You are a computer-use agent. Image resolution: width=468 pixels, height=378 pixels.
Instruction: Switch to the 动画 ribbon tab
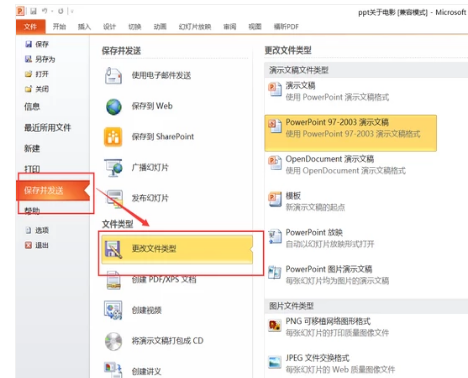160,27
